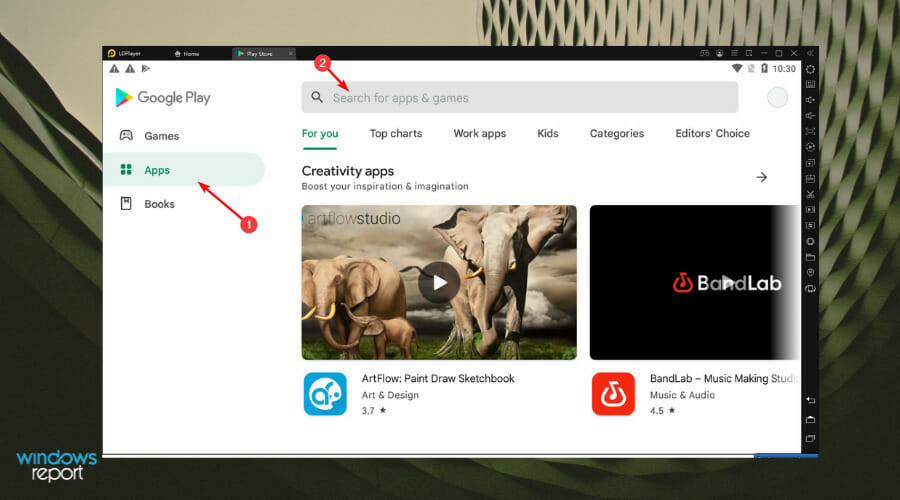900x500 pixels.
Task: Click the battery icon in status bar
Action: tap(764, 68)
